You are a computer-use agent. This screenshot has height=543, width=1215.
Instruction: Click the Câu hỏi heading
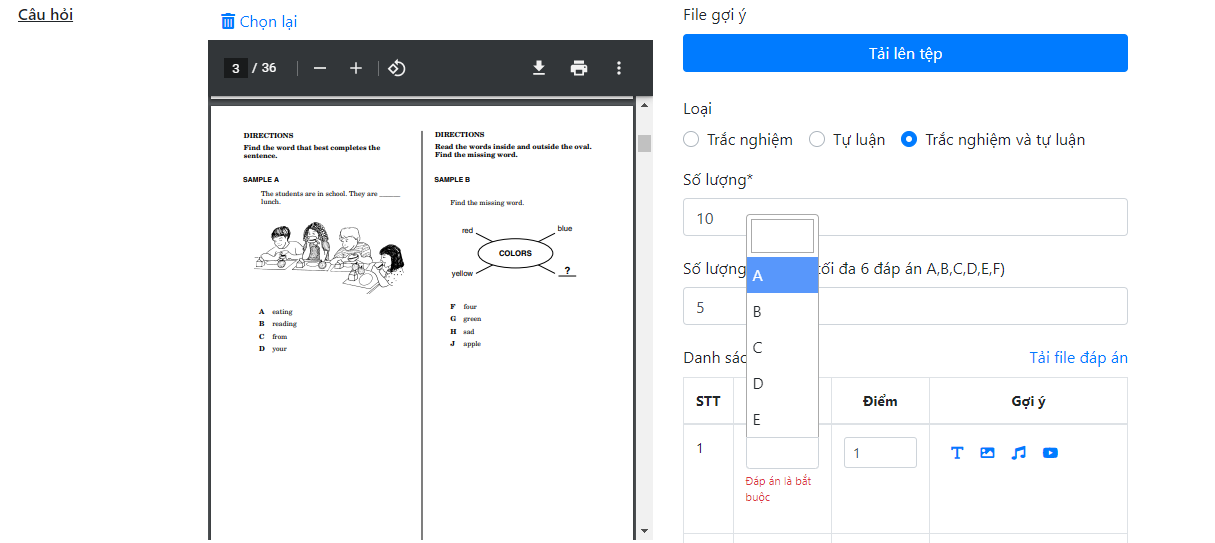(x=46, y=15)
